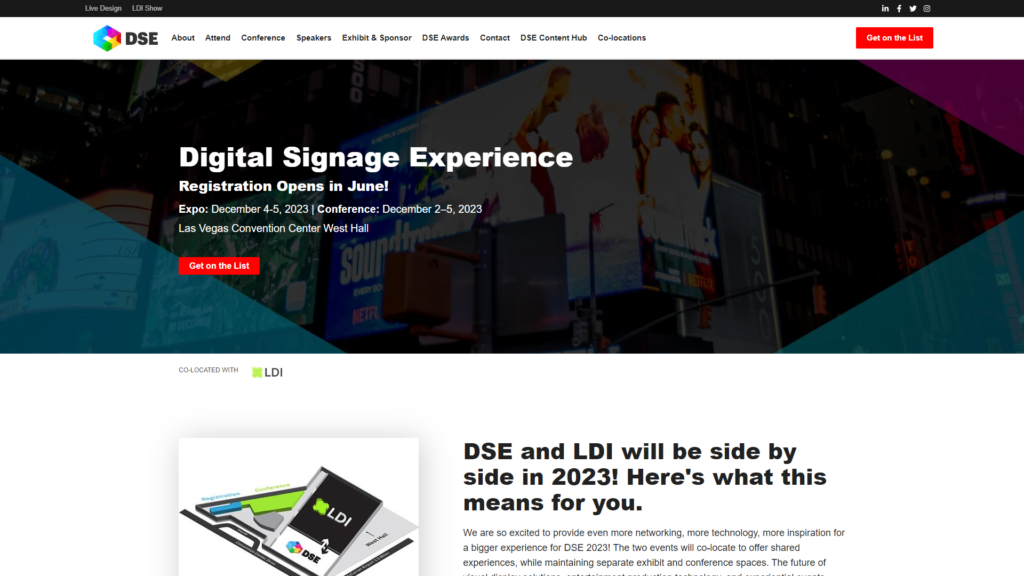The image size is (1024, 576).
Task: Open the Conference menu item
Action: (x=263, y=38)
